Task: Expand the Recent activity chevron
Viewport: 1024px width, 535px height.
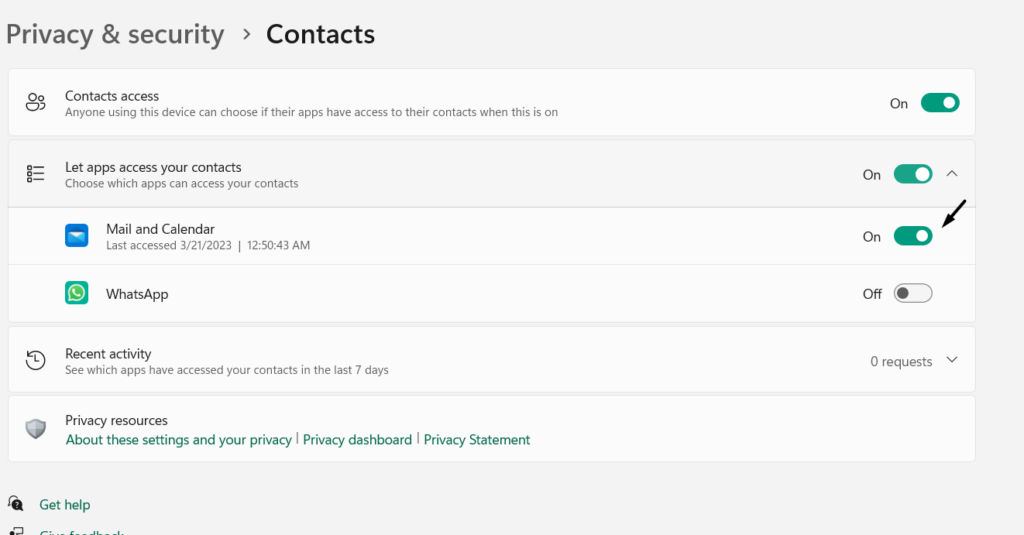Action: (952, 361)
